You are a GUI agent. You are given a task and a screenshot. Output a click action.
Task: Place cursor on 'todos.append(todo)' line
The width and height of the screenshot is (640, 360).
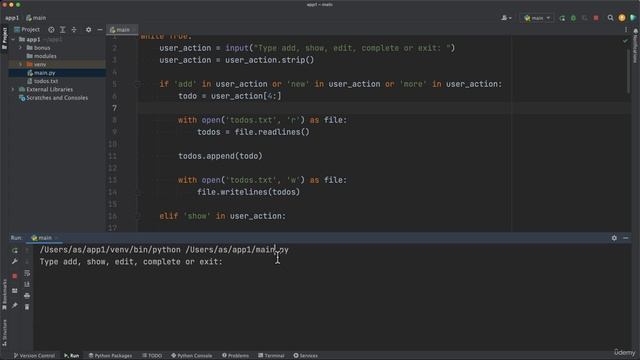click(x=220, y=156)
